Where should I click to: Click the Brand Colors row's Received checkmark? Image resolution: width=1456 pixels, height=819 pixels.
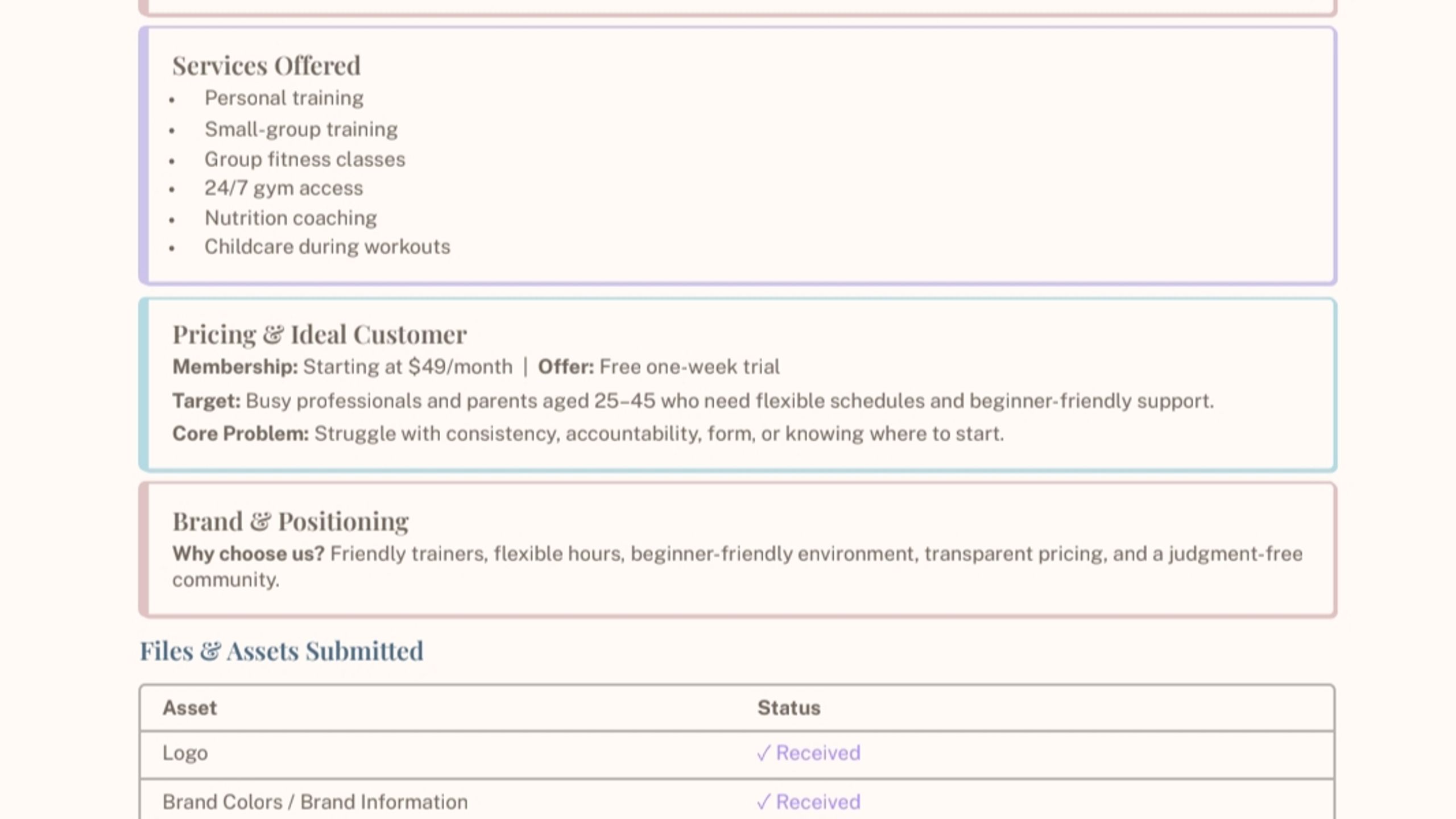(x=808, y=803)
